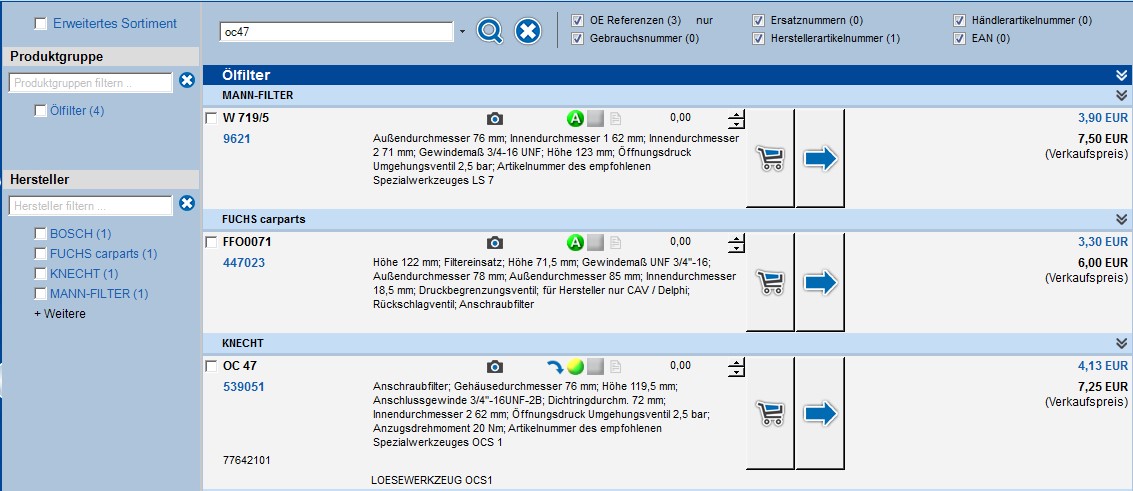Open article number link 9621
The width and height of the screenshot is (1133, 491).
coord(237,139)
